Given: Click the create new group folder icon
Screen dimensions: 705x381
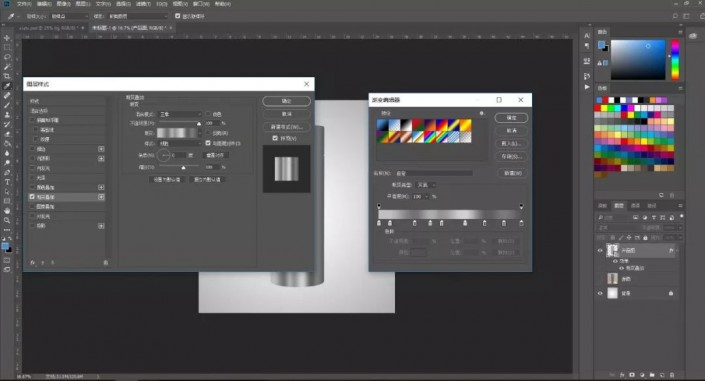Looking at the screenshot, I should [x=652, y=375].
